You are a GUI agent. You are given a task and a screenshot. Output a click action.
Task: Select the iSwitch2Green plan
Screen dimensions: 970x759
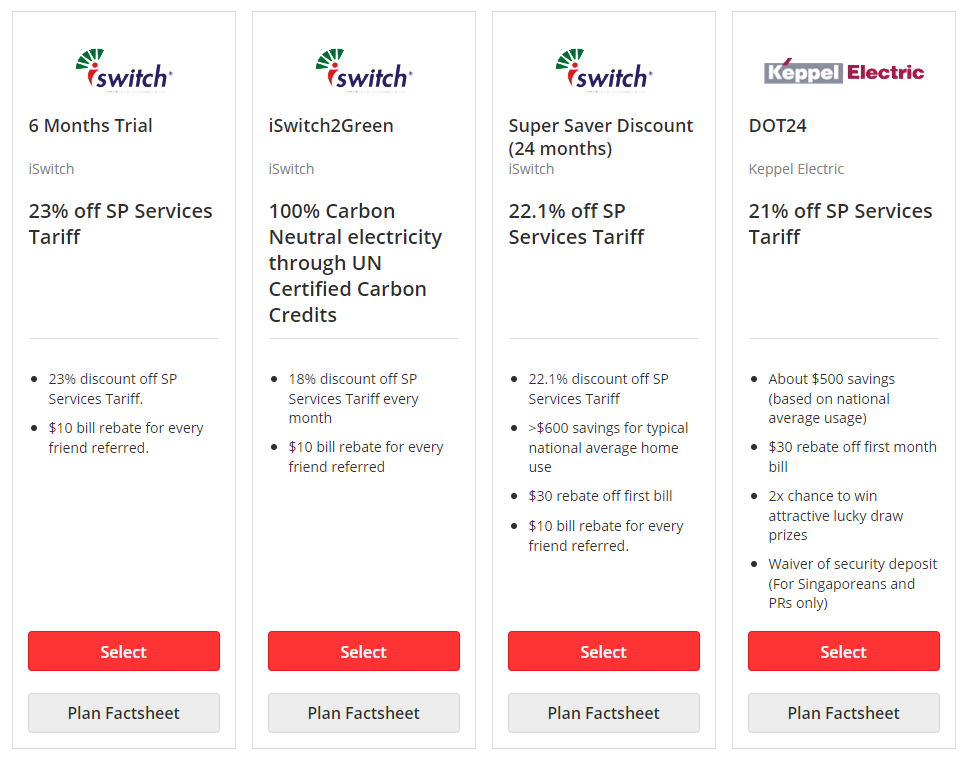(364, 651)
